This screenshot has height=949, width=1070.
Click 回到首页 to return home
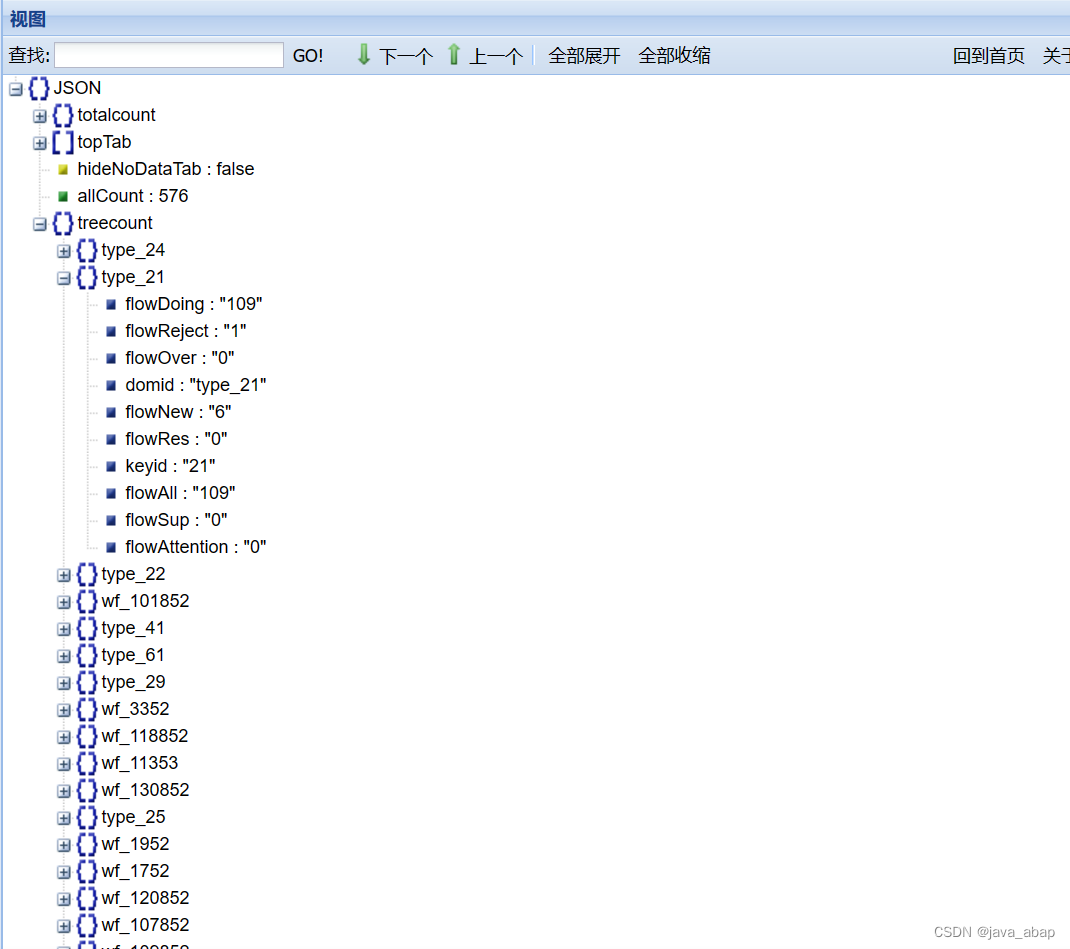pos(989,55)
